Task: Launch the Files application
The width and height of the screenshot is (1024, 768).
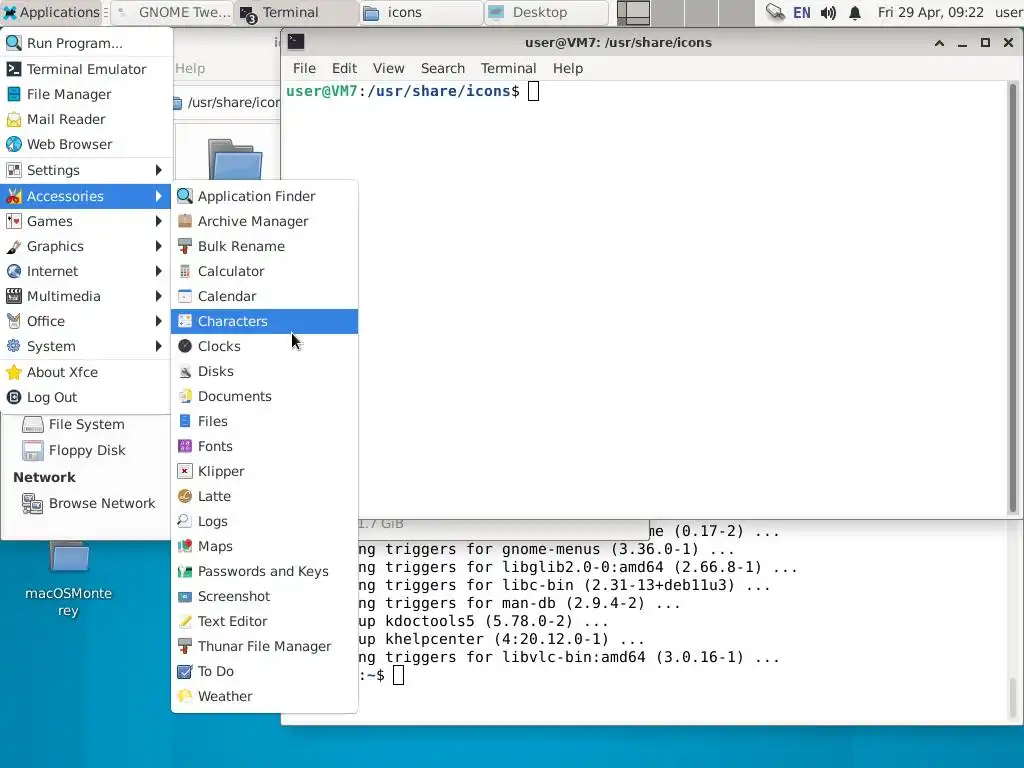Action: (x=264, y=421)
